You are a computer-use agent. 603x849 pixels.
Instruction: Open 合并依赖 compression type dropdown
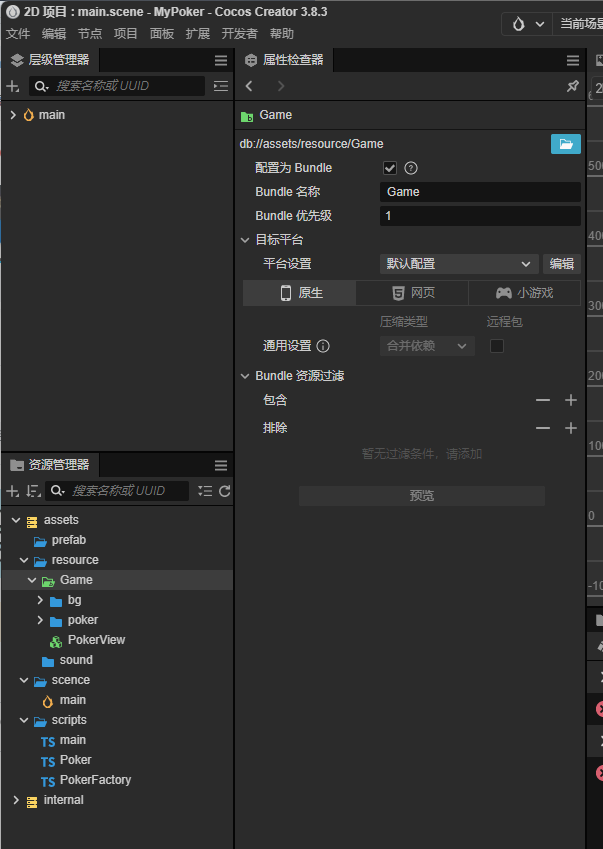(x=427, y=346)
